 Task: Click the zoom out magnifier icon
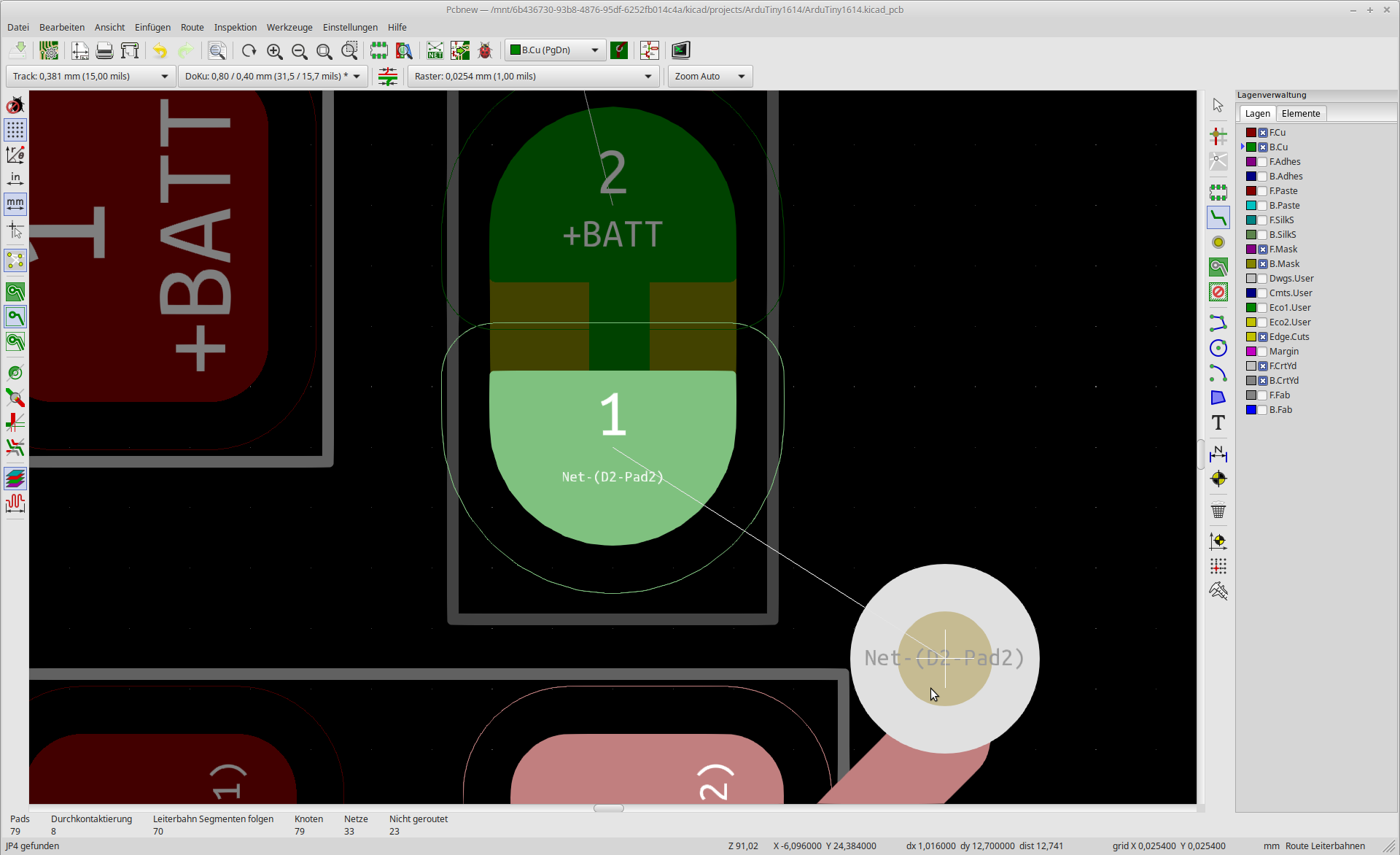(x=300, y=50)
